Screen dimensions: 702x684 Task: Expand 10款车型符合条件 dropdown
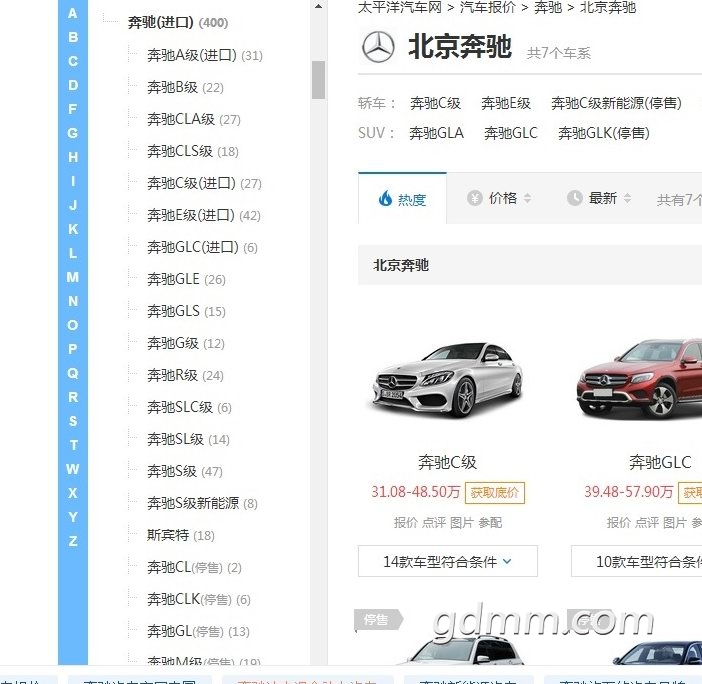pyautogui.click(x=637, y=561)
